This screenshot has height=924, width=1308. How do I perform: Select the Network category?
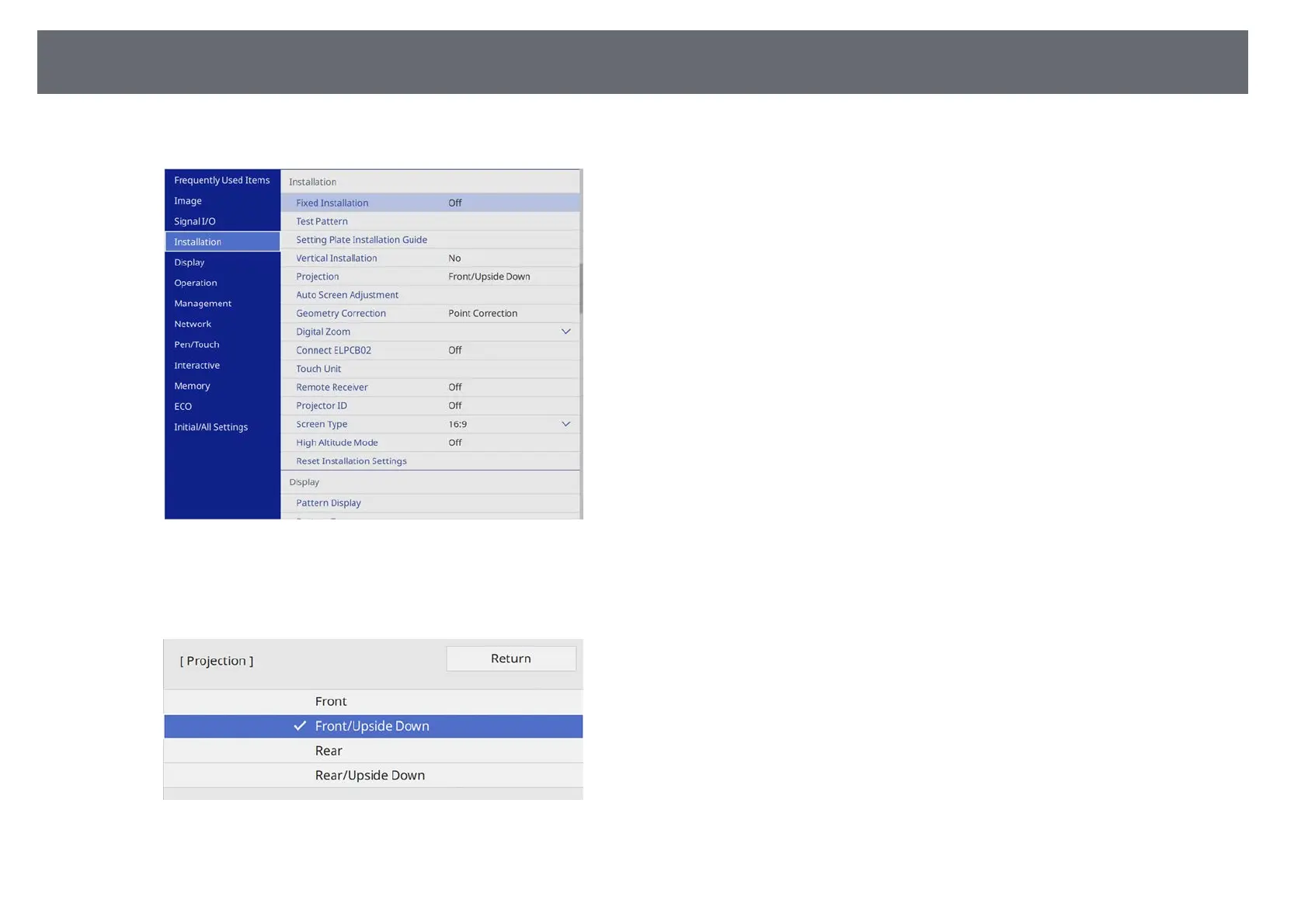point(222,324)
